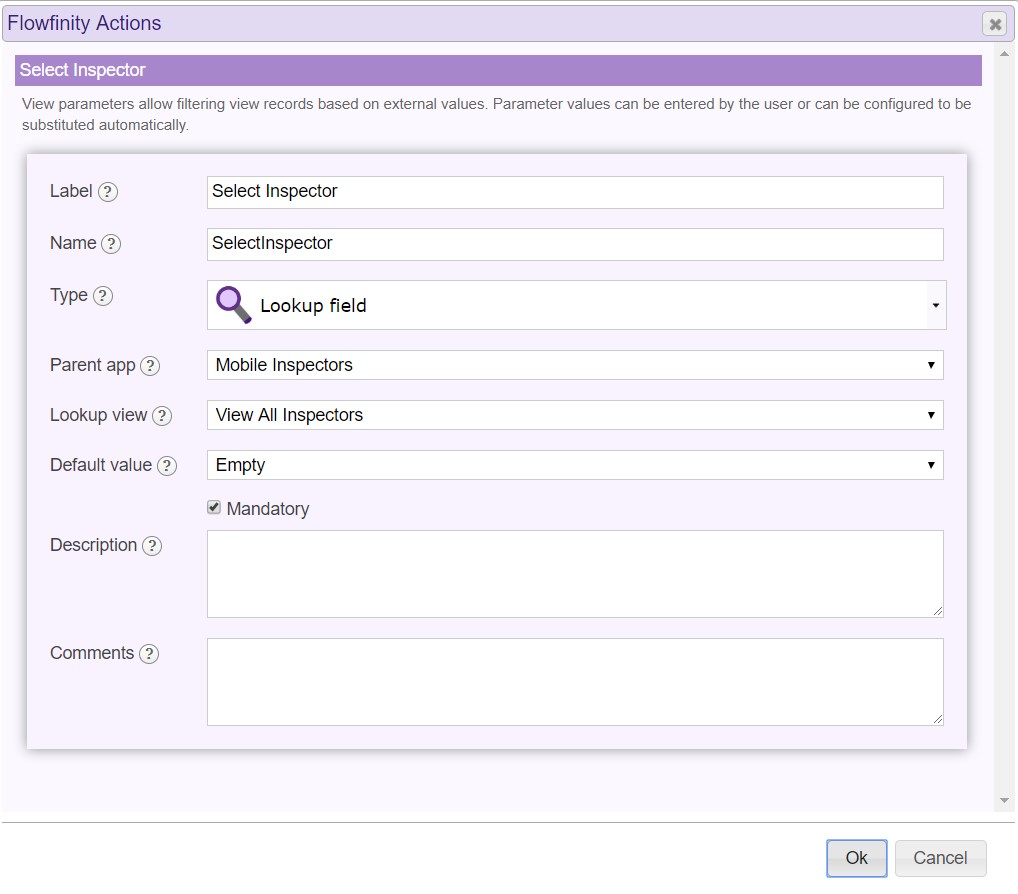
Task: Focus the Name input containing SelectInspector
Action: (x=575, y=244)
